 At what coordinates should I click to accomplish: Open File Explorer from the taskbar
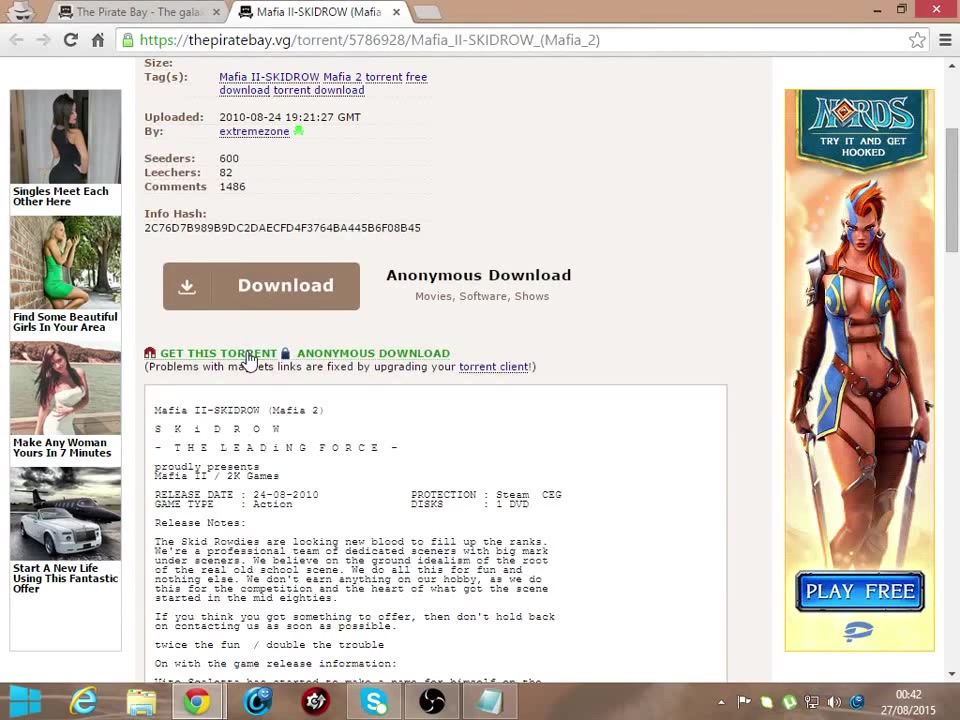[x=141, y=702]
